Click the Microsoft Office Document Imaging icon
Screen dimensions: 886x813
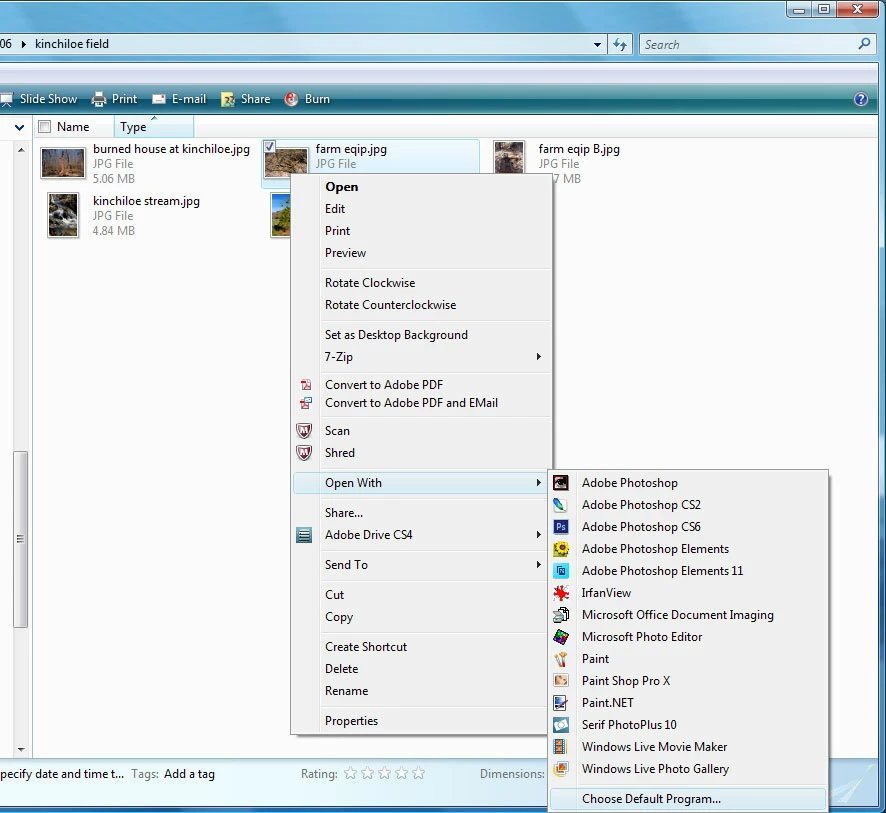tap(561, 615)
